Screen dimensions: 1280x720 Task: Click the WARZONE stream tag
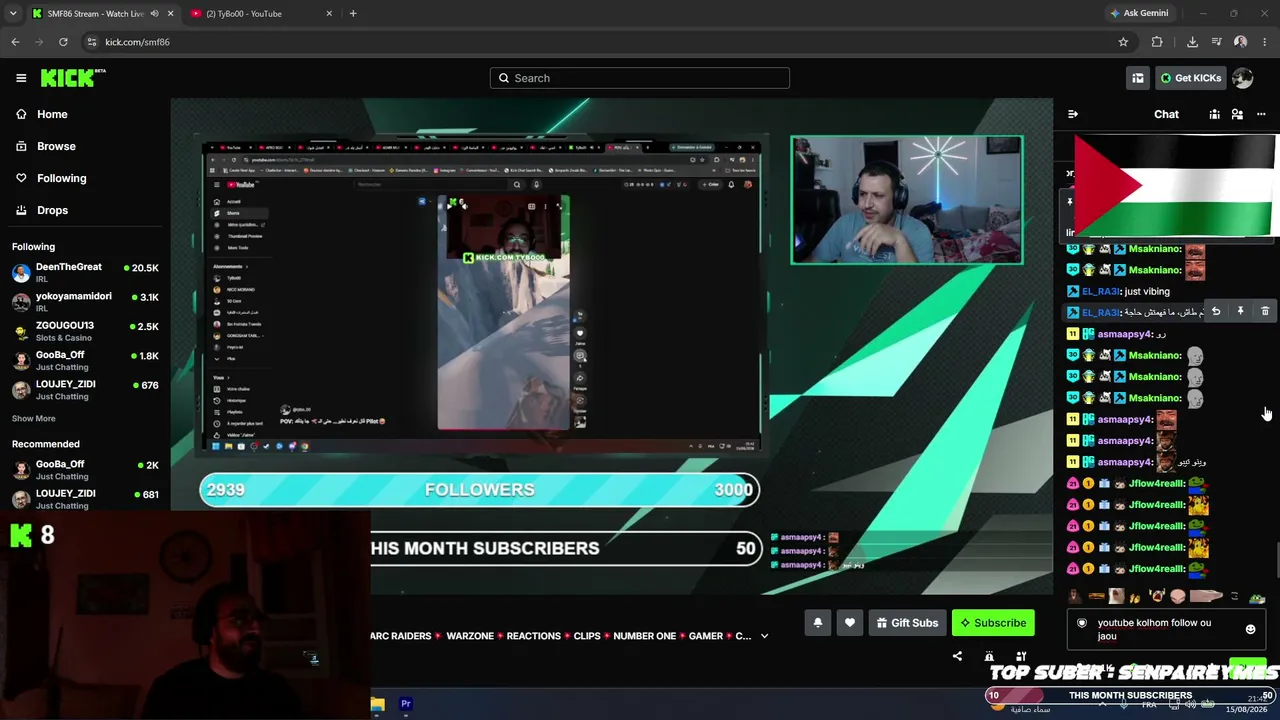point(470,636)
